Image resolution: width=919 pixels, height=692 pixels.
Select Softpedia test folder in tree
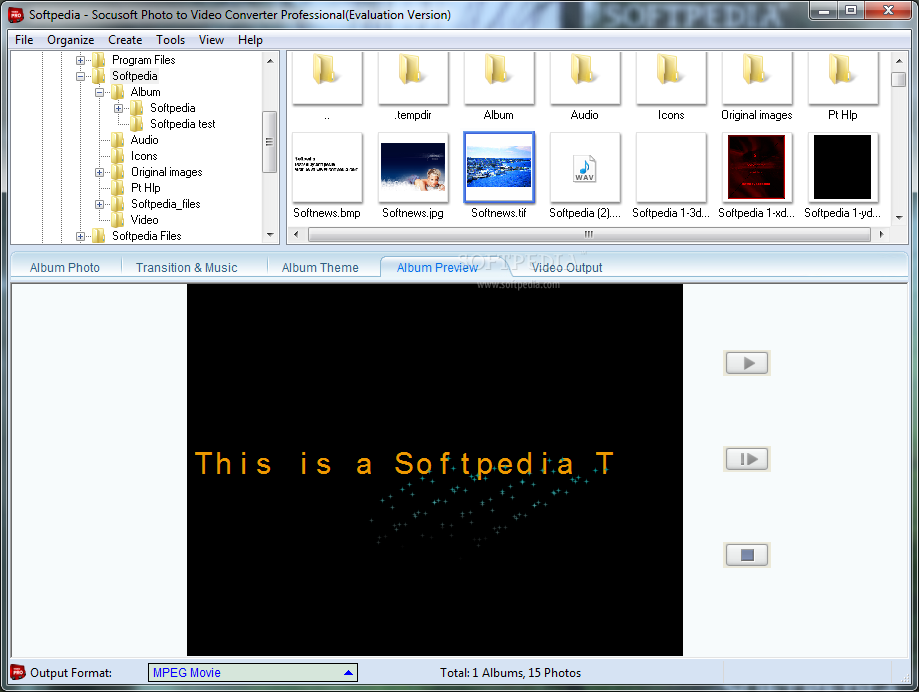point(182,124)
